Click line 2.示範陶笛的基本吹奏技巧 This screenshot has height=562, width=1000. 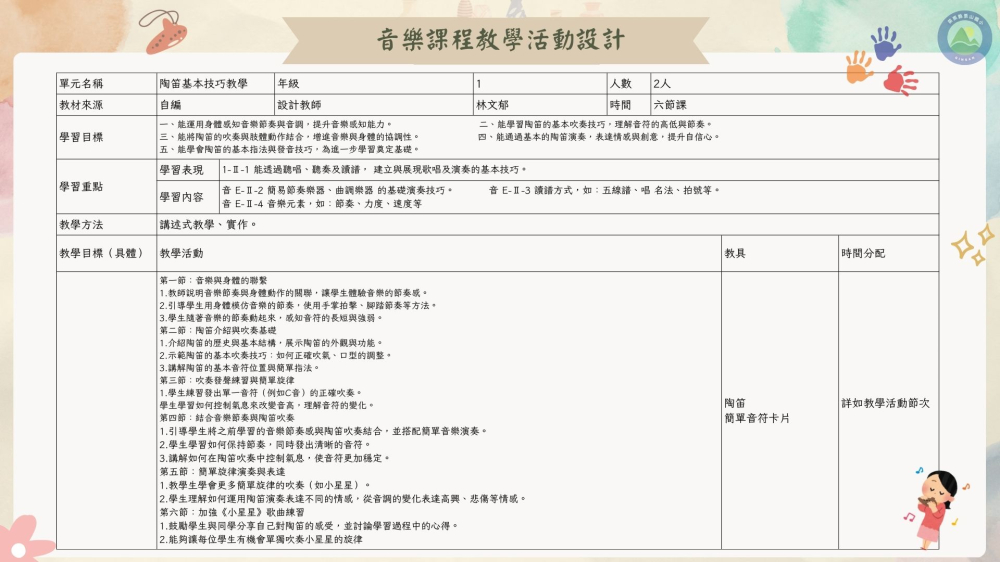[x=276, y=355]
